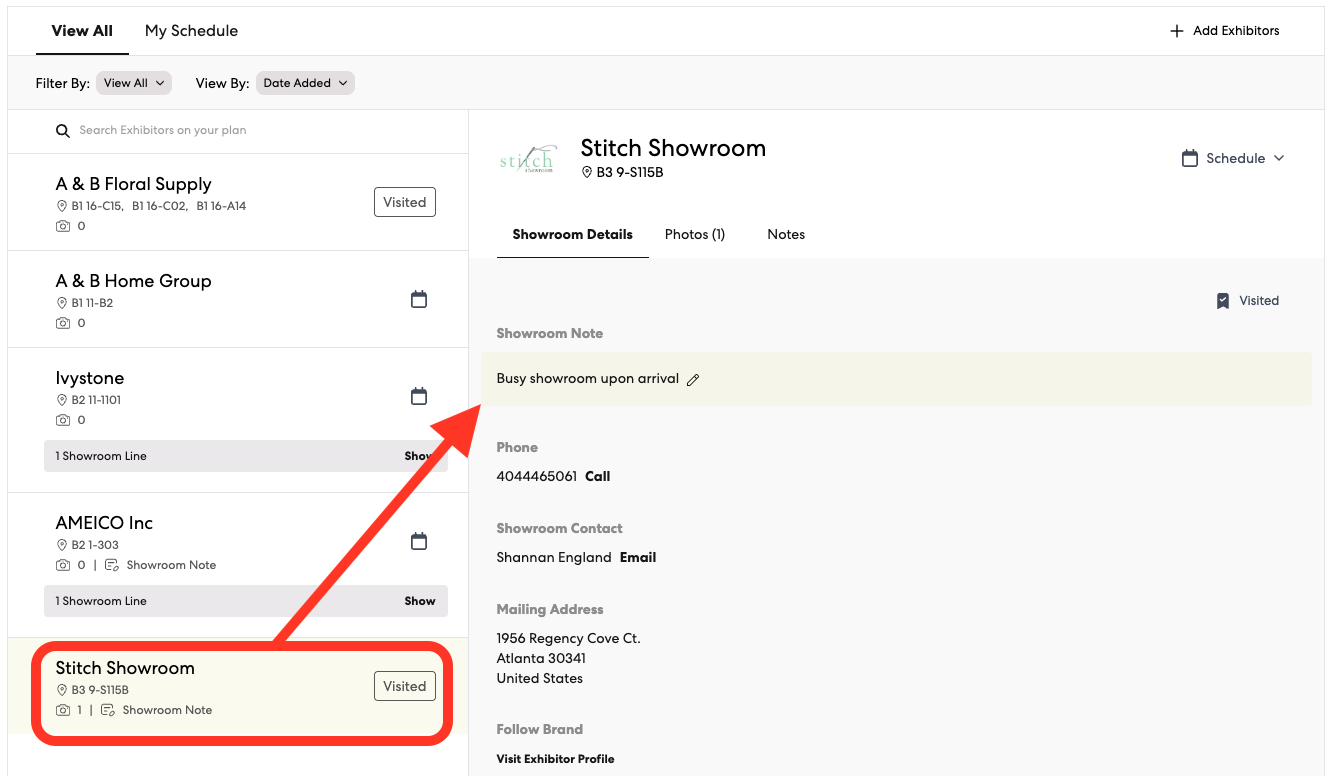1331x776 pixels.
Task: Click calendar icon for AMEICO Inc
Action: point(419,541)
